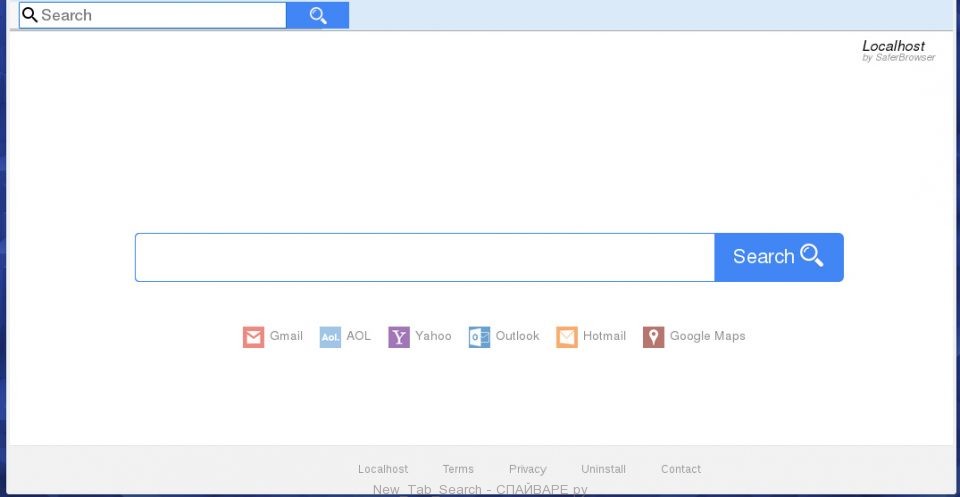960x497 pixels.
Task: Open the AOL icon shortcut
Action: tap(330, 337)
